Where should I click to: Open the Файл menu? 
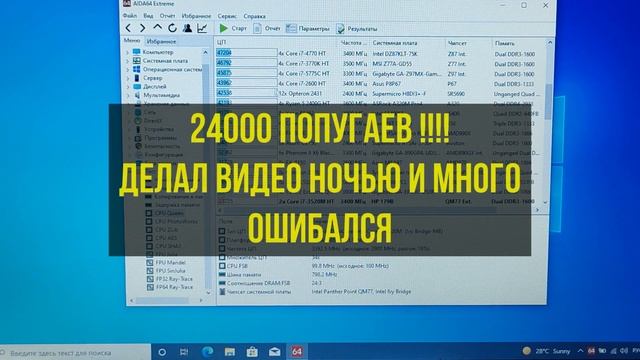pos(130,16)
